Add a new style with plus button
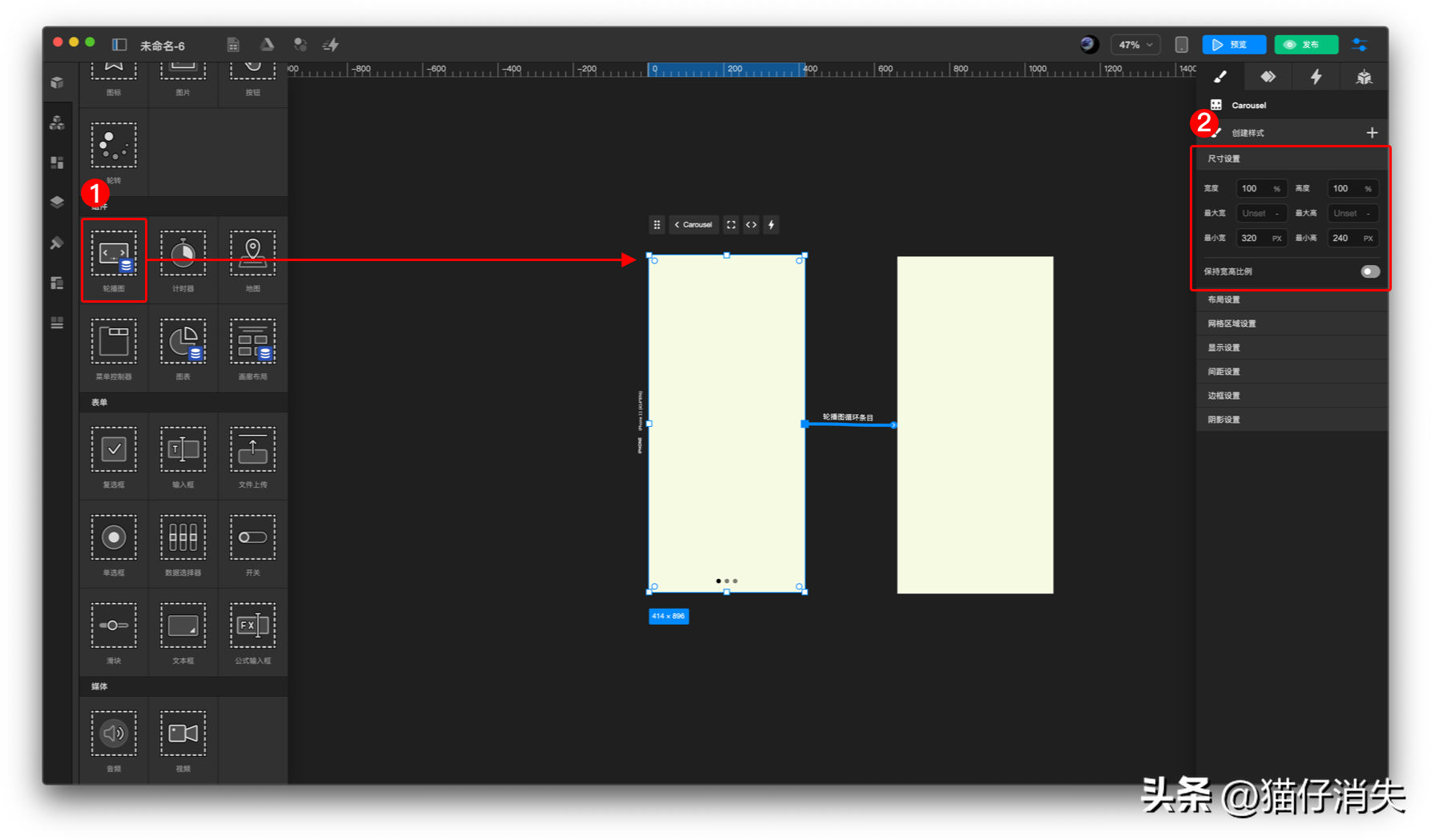 click(x=1372, y=133)
